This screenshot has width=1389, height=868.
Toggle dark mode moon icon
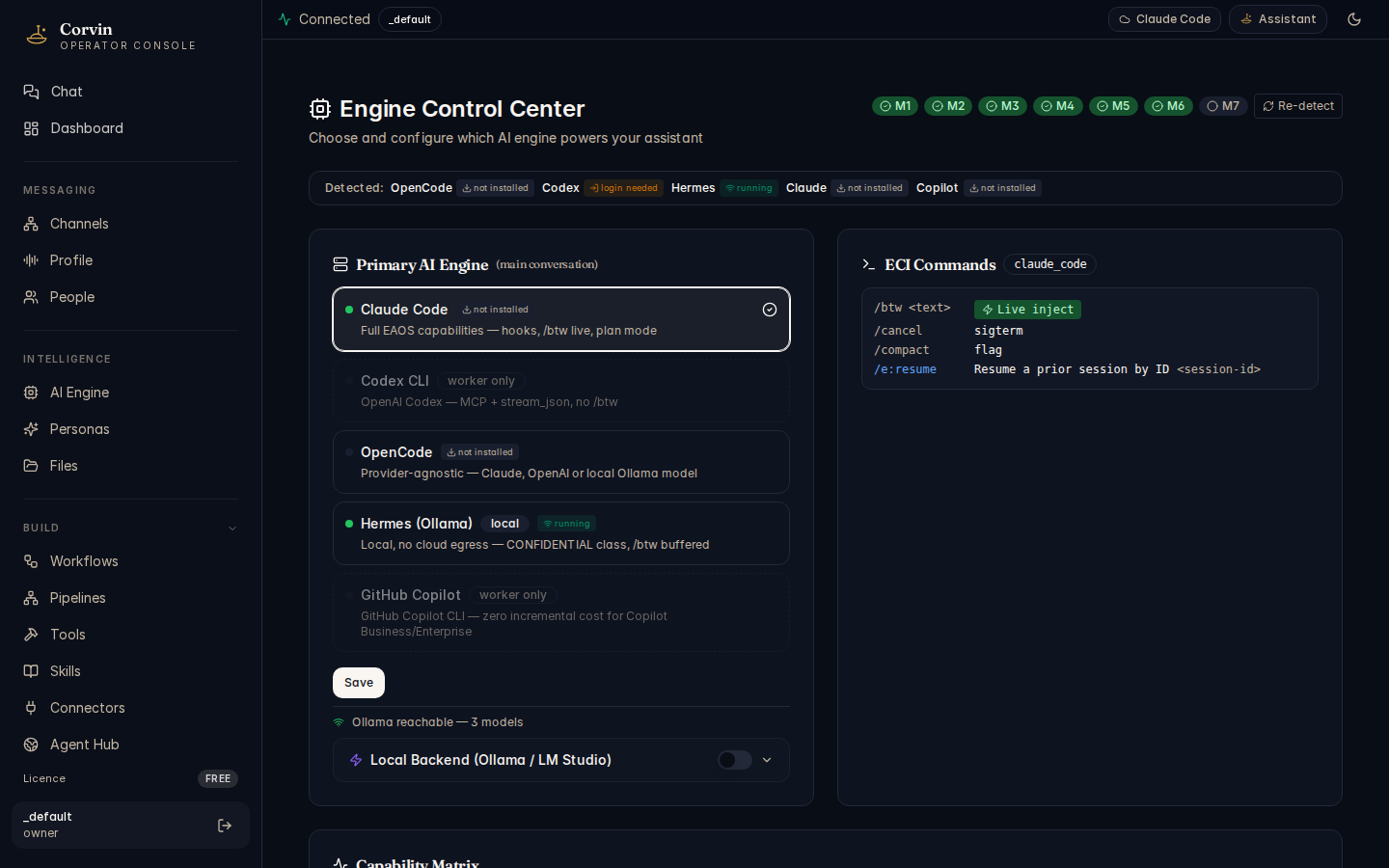coord(1354,19)
